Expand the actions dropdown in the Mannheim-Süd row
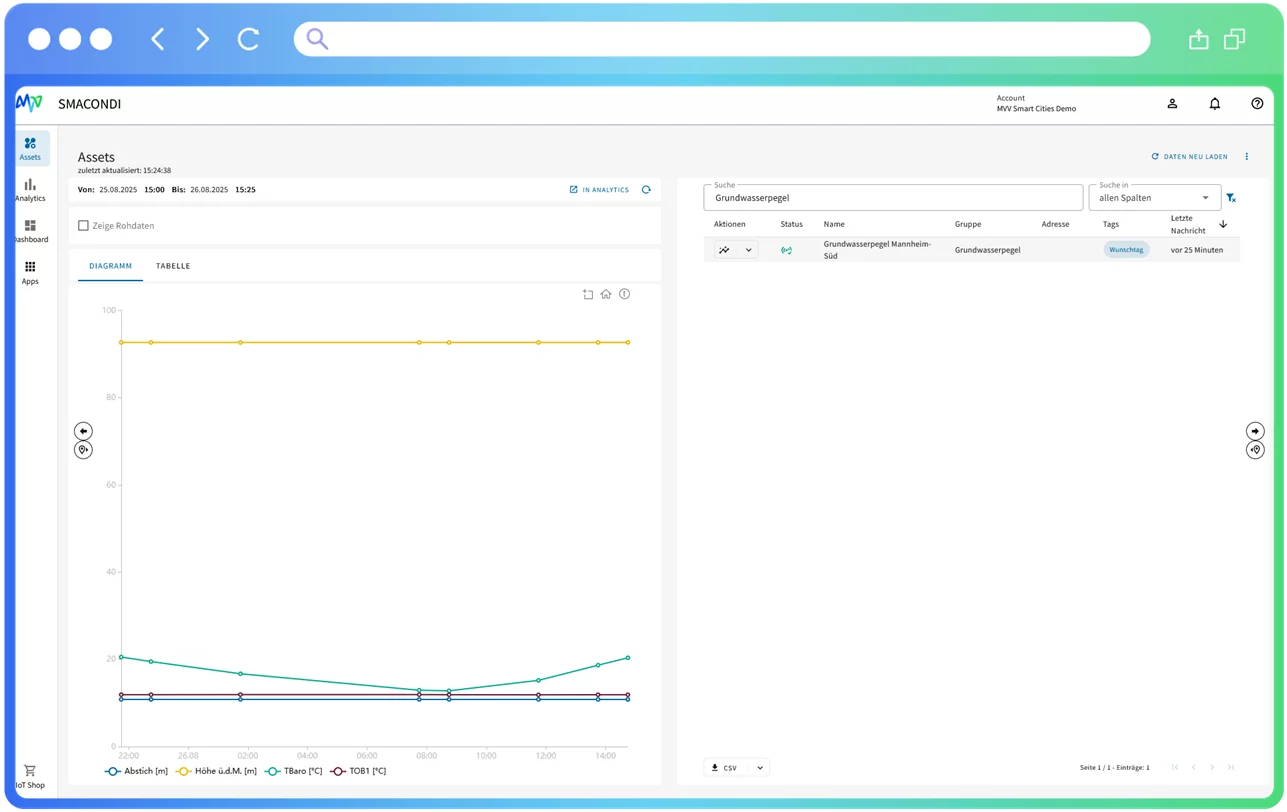The height and width of the screenshot is (812, 1287). (748, 250)
